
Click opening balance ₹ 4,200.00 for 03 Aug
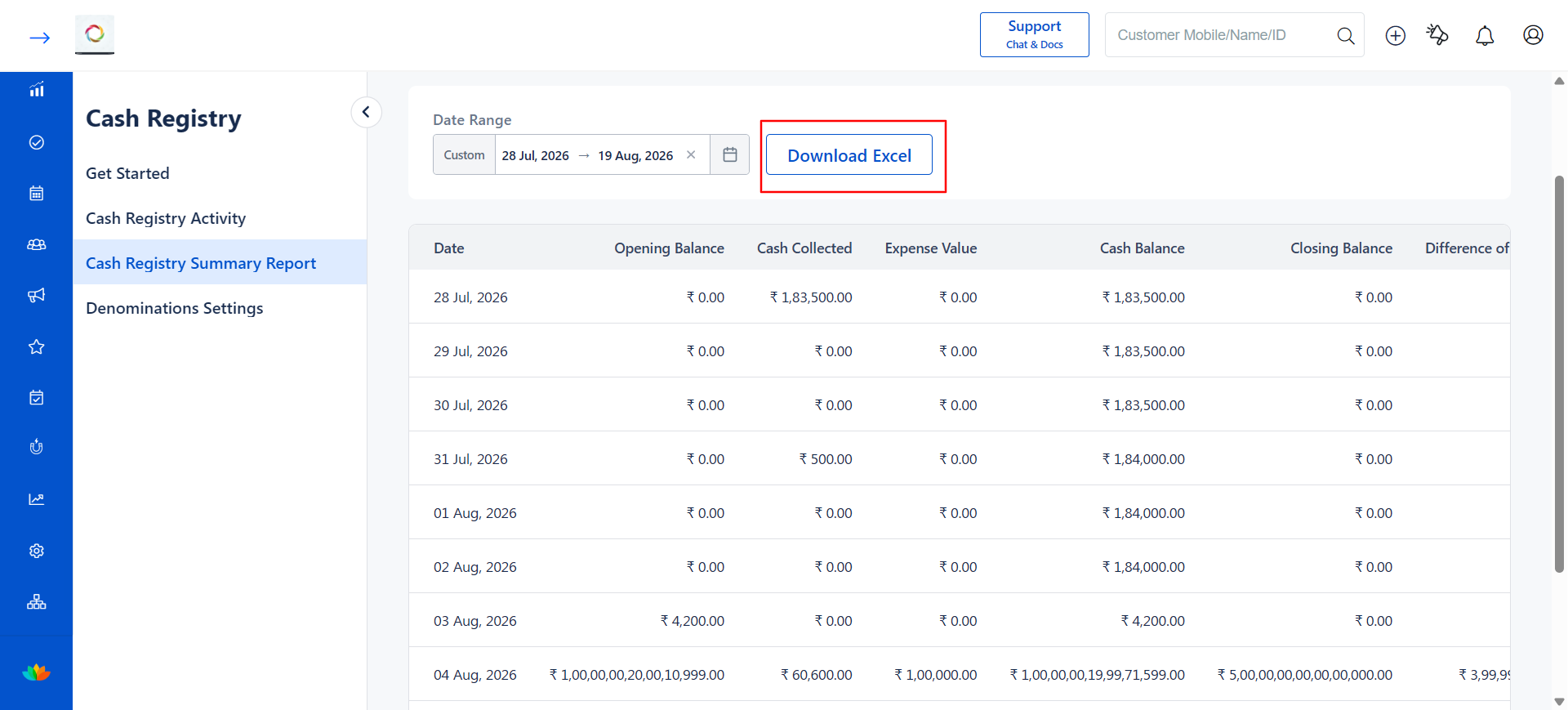[693, 621]
